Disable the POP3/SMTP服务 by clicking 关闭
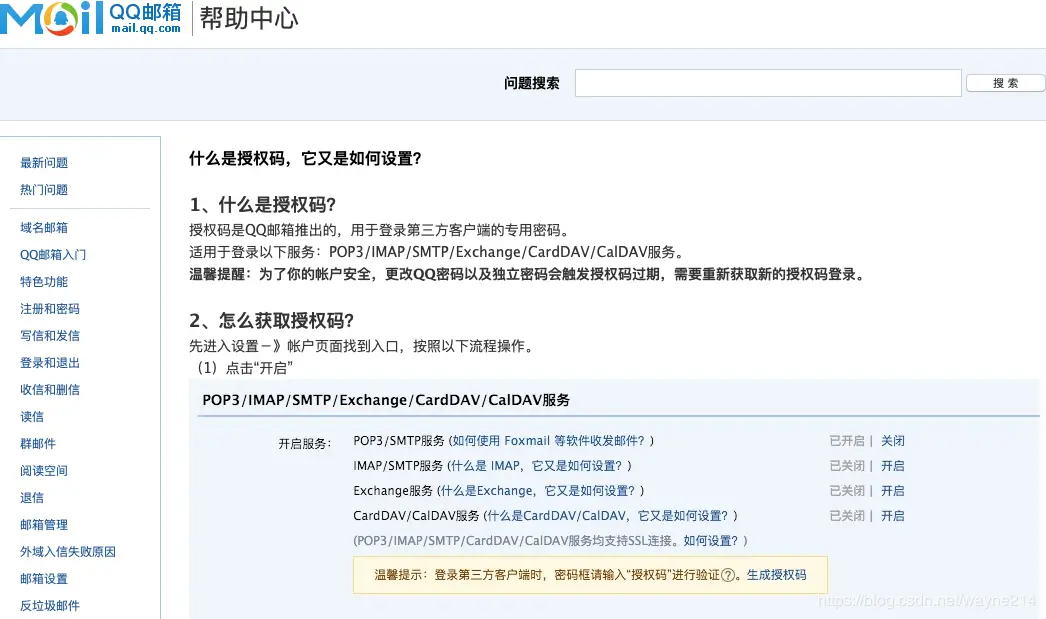Viewport: 1046px width, 619px height. click(893, 440)
